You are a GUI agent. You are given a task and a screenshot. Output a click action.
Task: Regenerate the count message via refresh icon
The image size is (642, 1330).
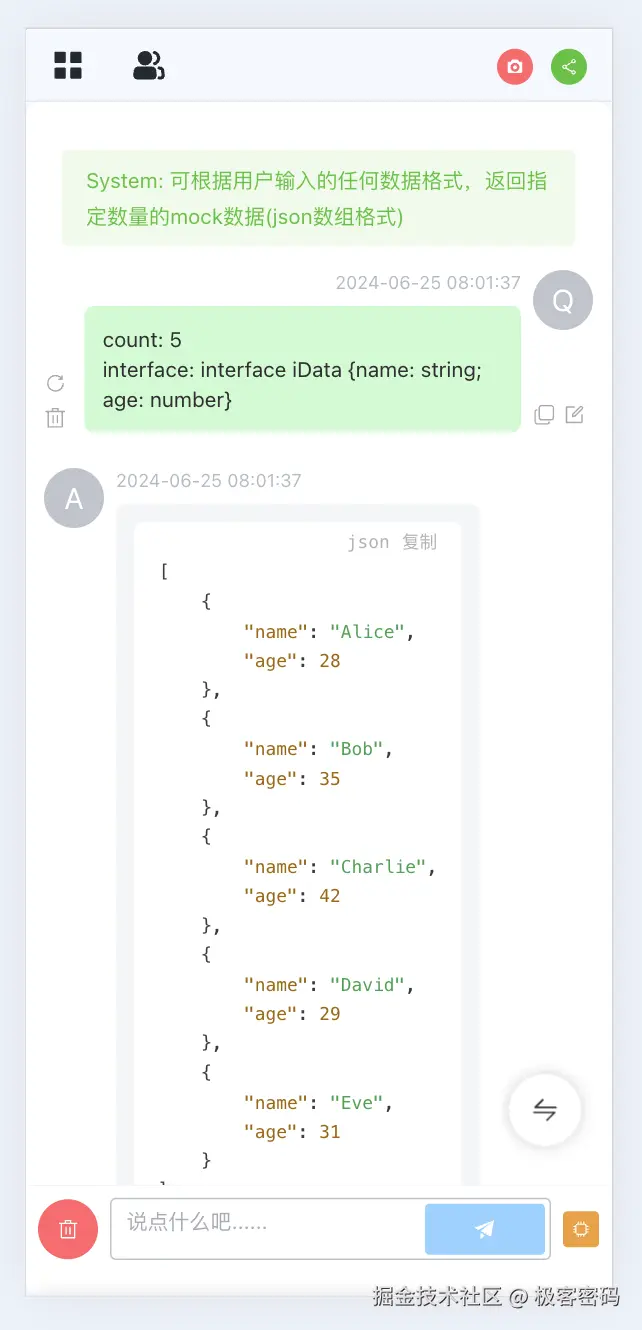coord(55,384)
